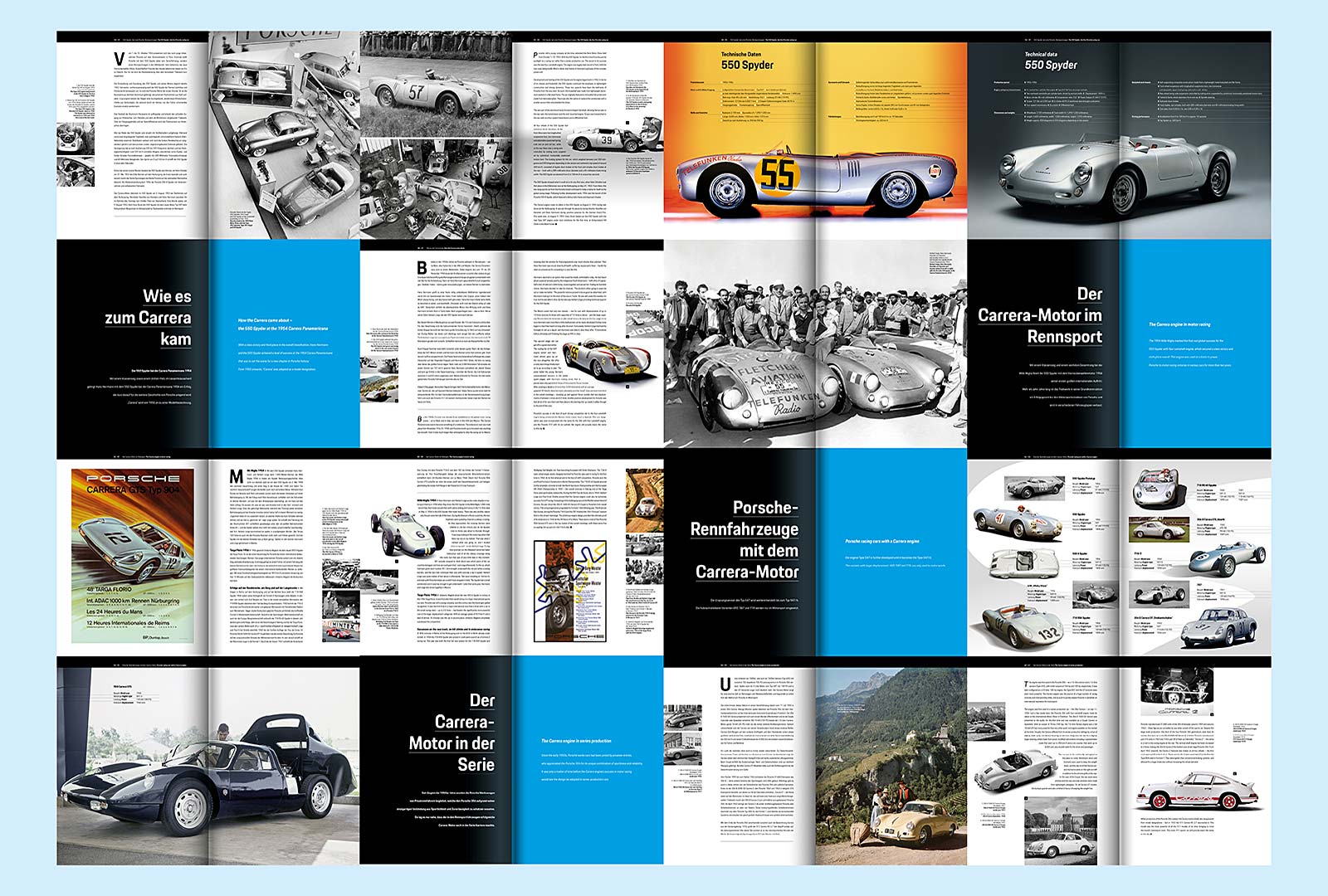Screen dimensions: 1328x896
Task: Click blue page 'How the Carrera came about'
Action: [284, 344]
